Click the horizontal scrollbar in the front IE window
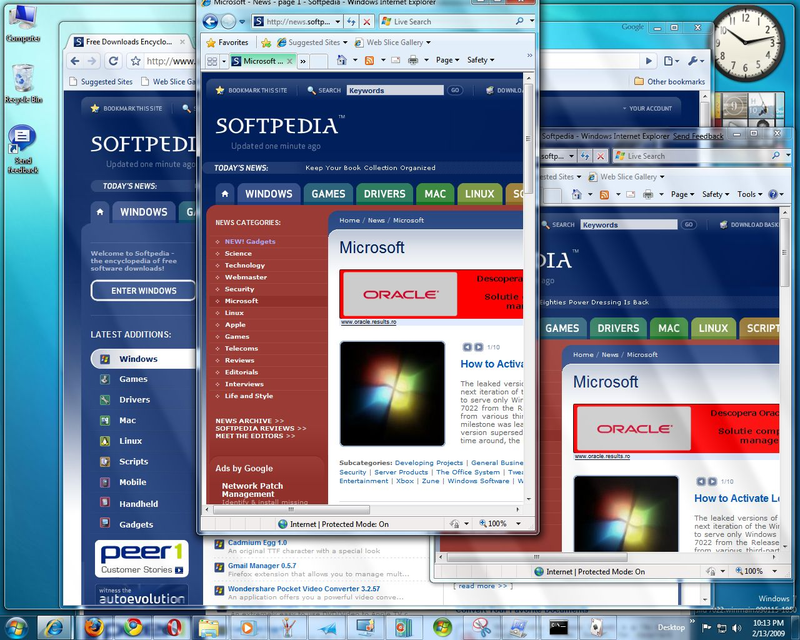 (x=291, y=509)
